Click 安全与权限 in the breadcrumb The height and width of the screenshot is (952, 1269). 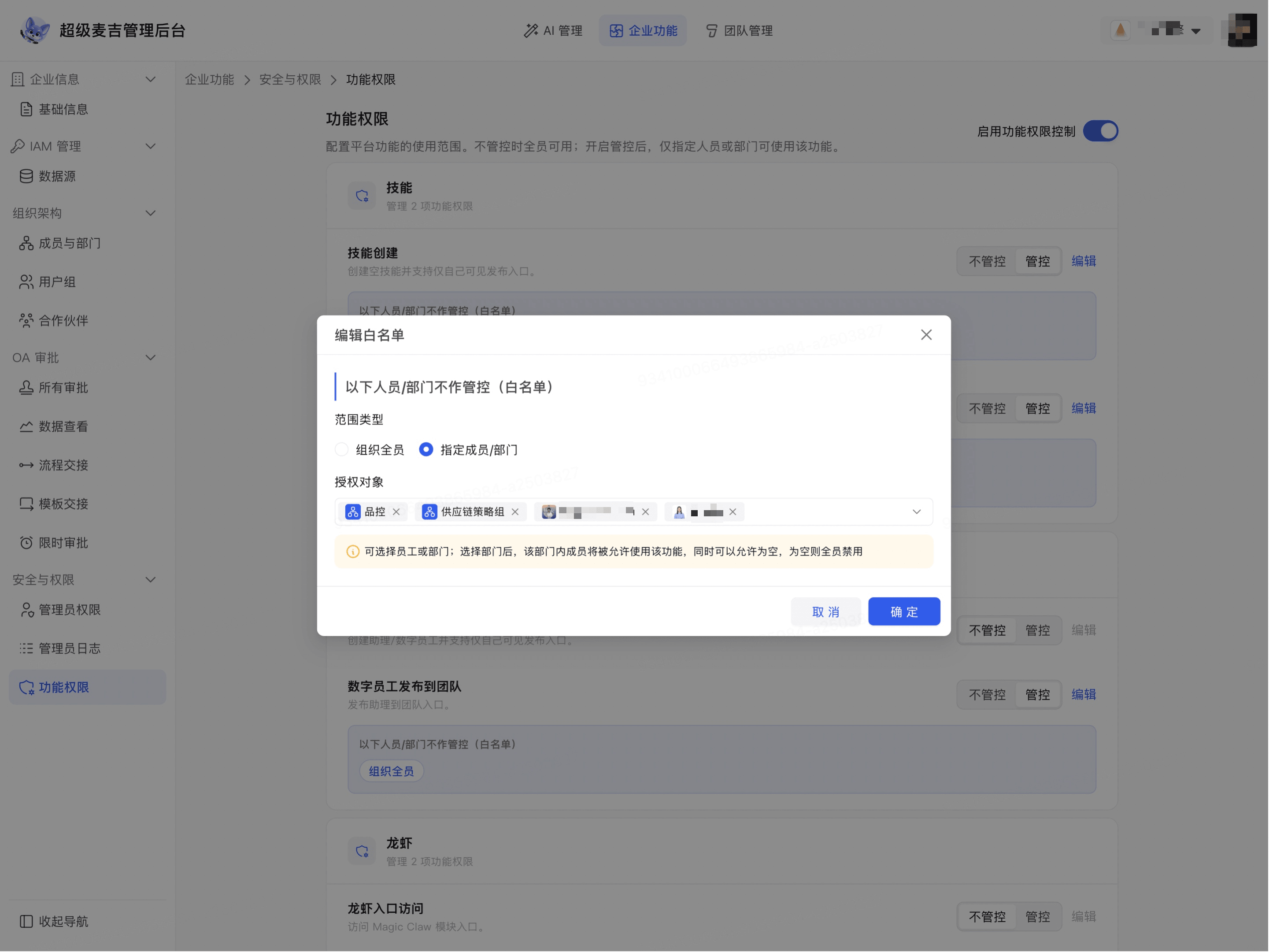click(x=290, y=80)
